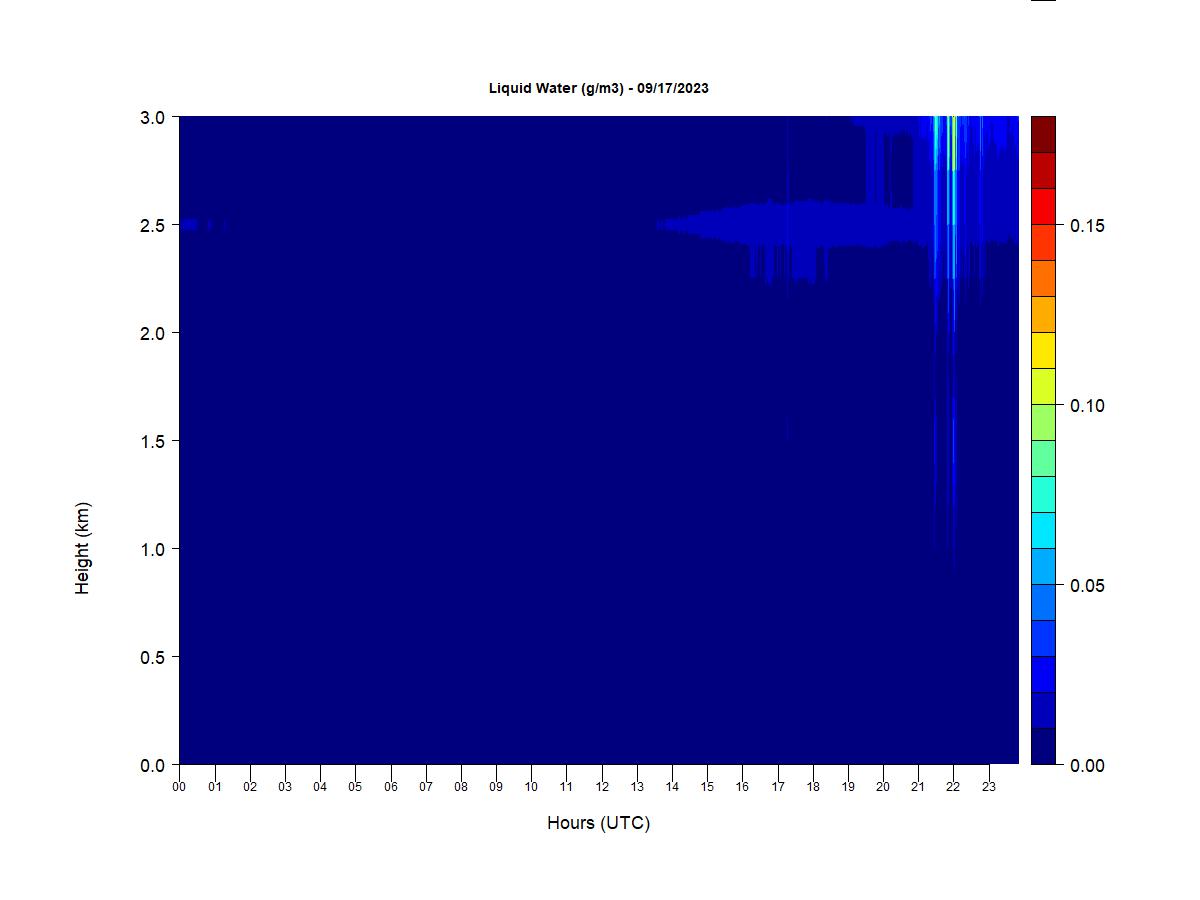Click the 3.0 height axis label
Viewport: 1200px width, 900px height.
tap(152, 117)
